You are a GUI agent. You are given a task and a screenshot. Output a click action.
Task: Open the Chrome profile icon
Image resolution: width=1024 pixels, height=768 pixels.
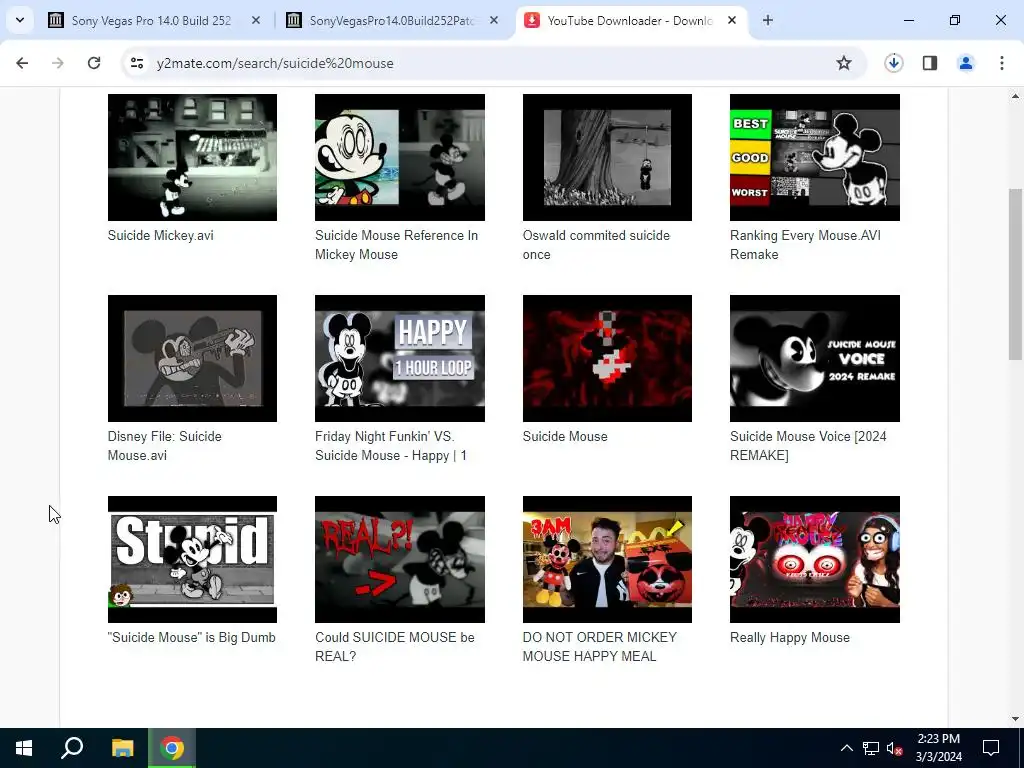pos(966,63)
